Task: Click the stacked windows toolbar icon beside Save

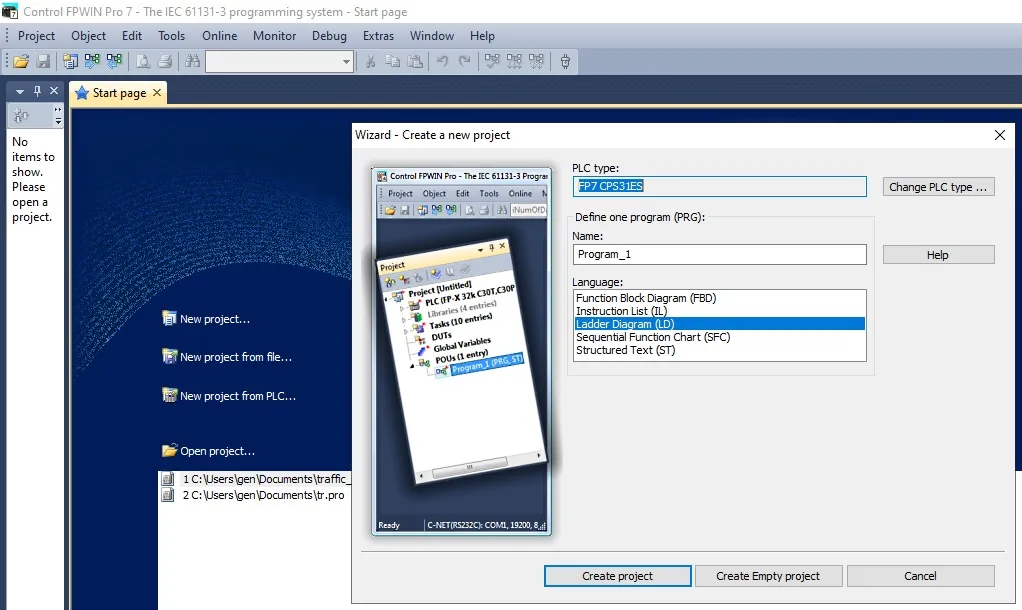Action: [x=70, y=61]
